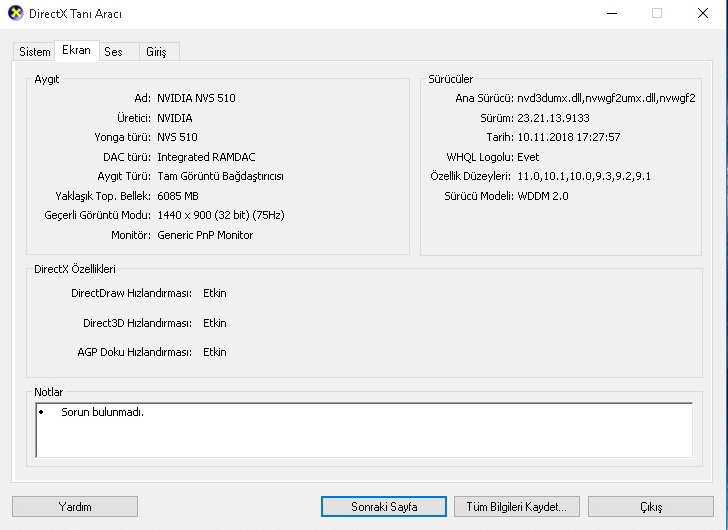Exit using the Çıkış button
This screenshot has width=728, height=530.
(651, 506)
